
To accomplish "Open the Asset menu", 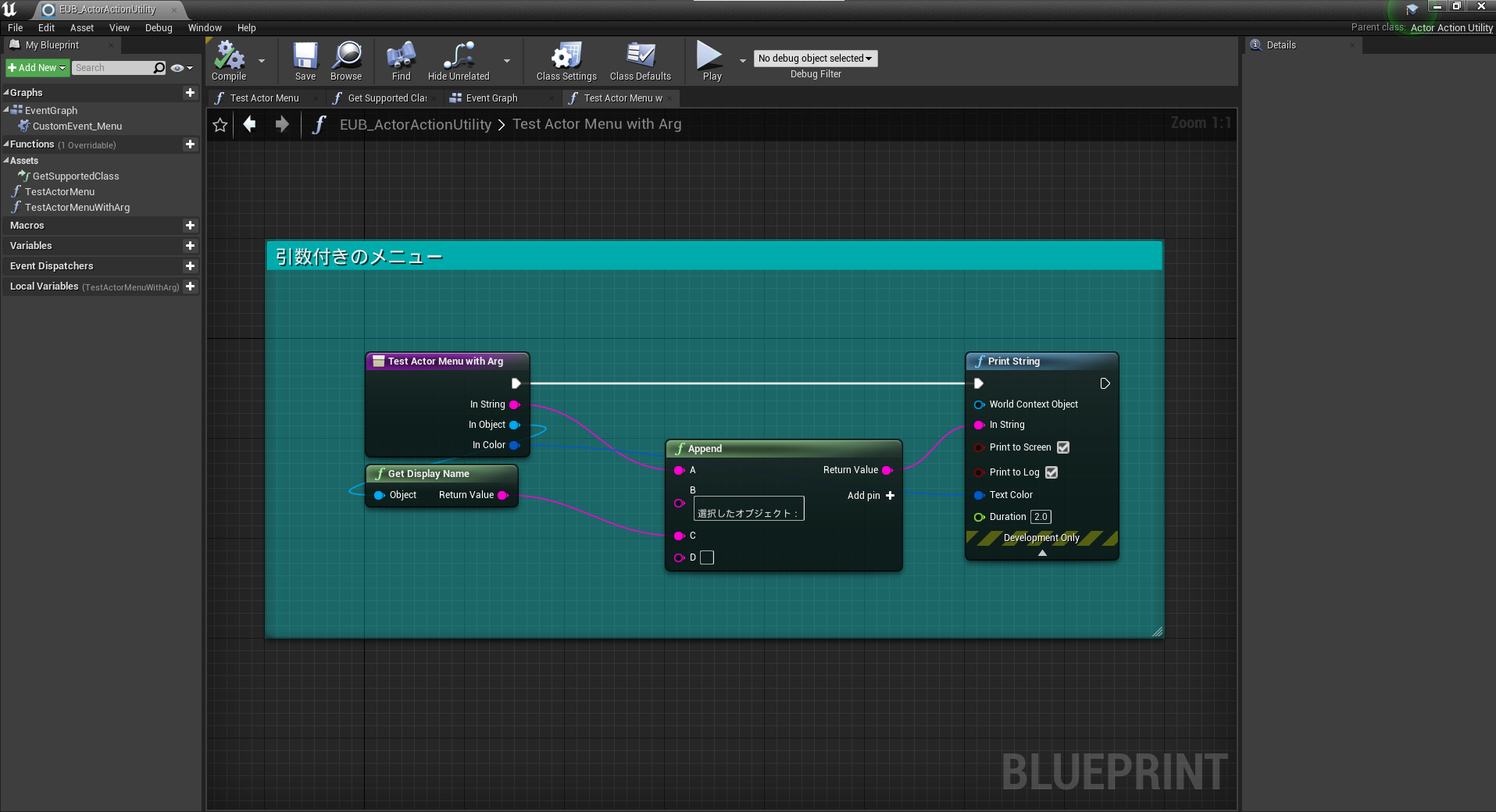I will (x=81, y=28).
